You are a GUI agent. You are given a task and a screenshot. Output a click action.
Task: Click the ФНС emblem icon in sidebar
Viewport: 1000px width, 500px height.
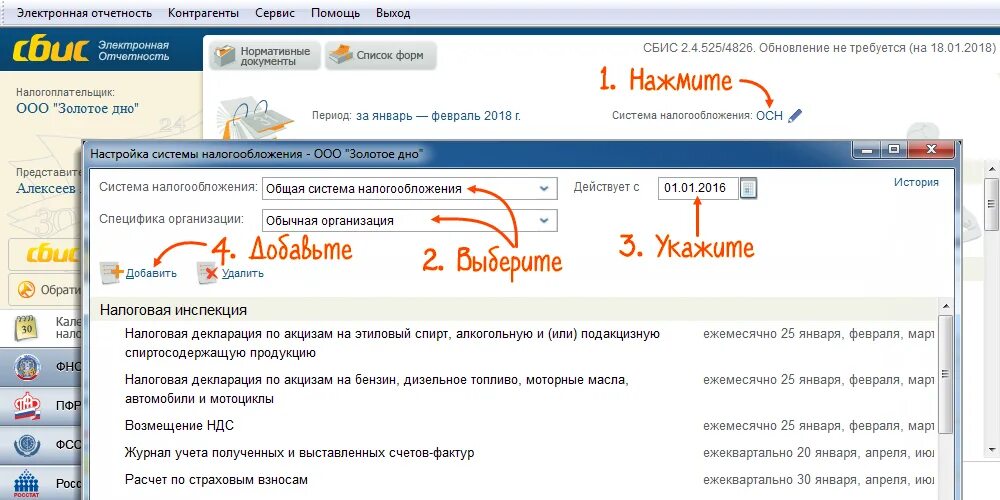tap(27, 368)
